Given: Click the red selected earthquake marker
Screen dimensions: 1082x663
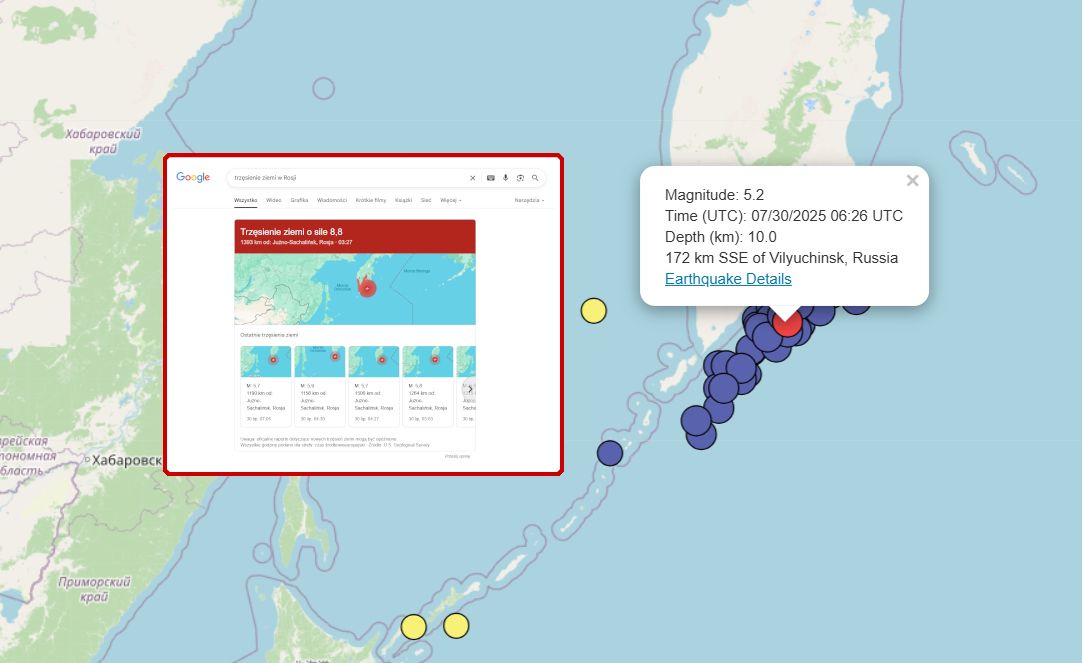Looking at the screenshot, I should (x=787, y=321).
